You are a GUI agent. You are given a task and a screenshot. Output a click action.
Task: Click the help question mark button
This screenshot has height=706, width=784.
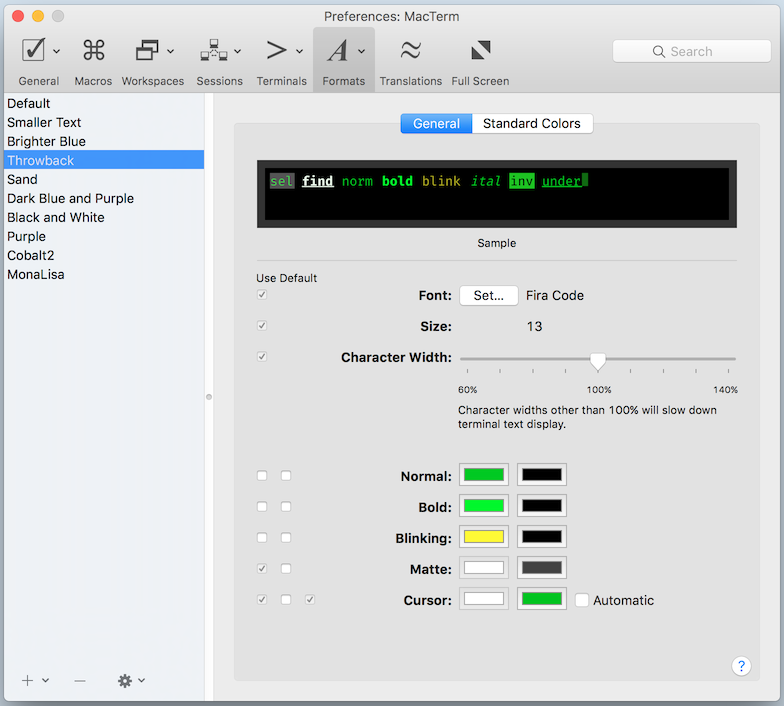tap(741, 666)
